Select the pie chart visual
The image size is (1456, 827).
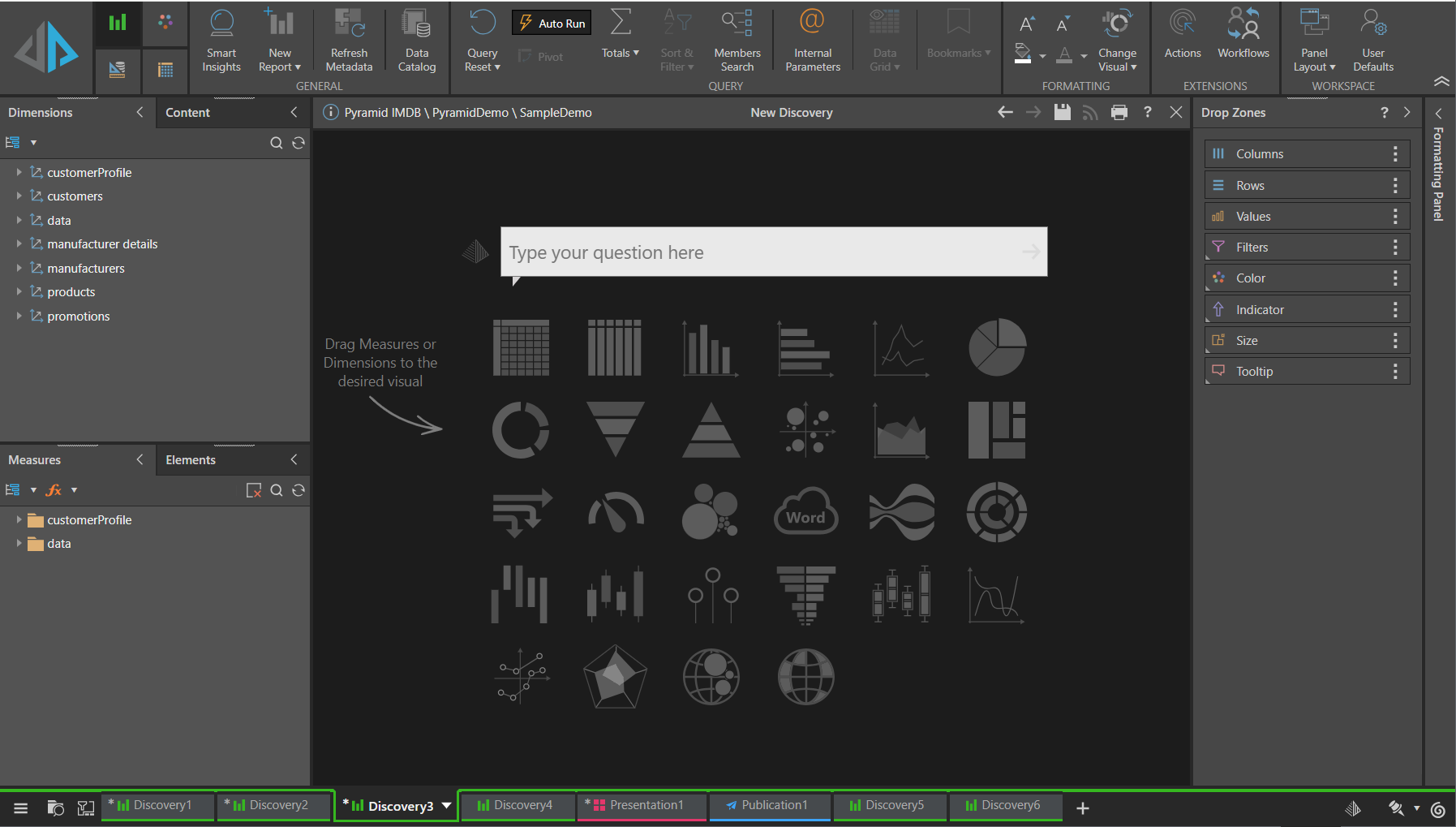[997, 347]
